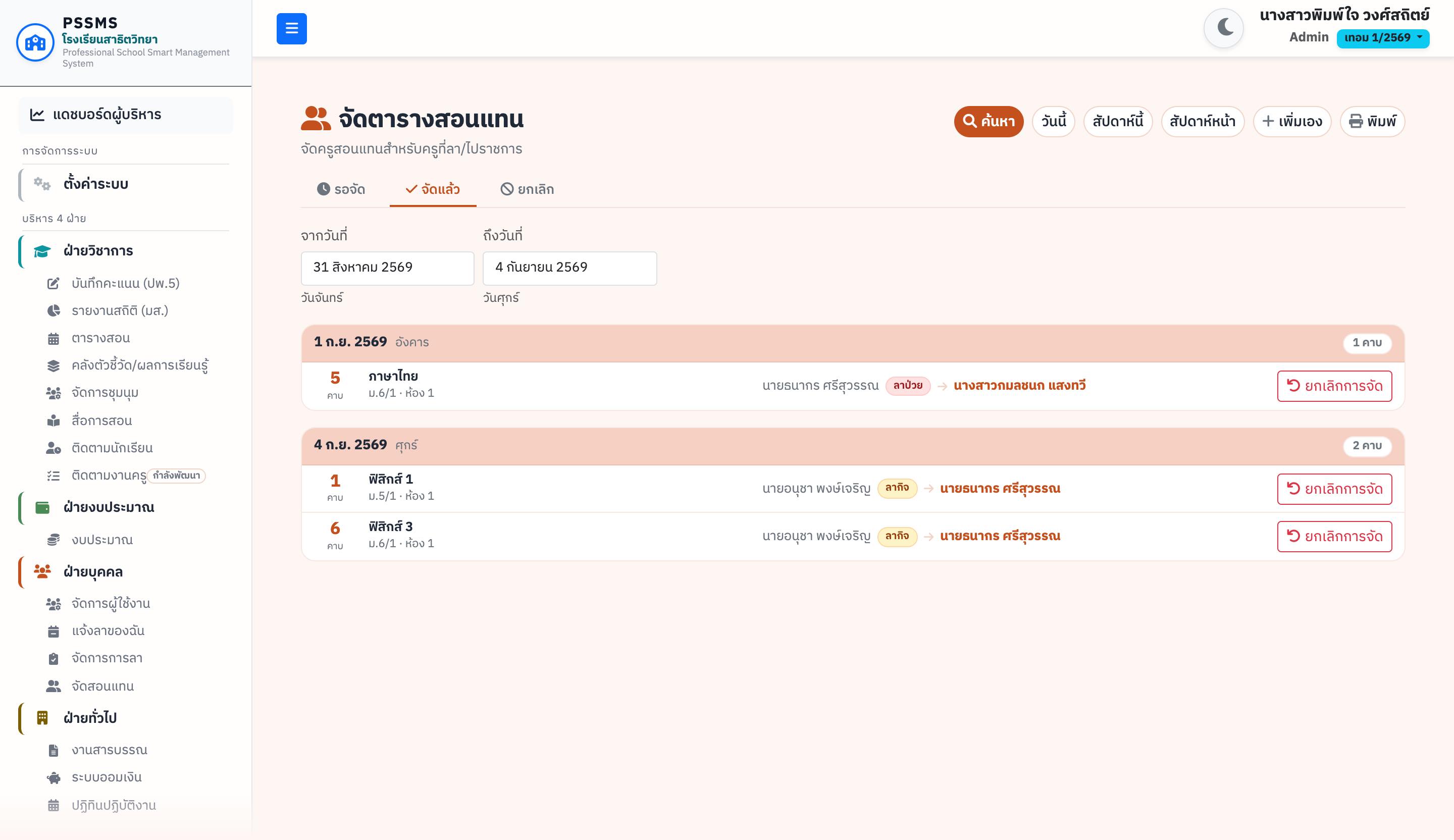Viewport: 1454px width, 840px height.
Task: Open the ถึงวันที่ end date field
Action: [x=569, y=268]
